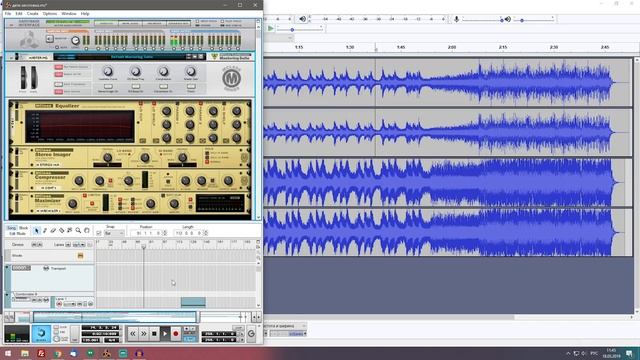This screenshot has width=640, height=360.
Task: Click the Reason icon on the taskbar
Action: (x=107, y=353)
